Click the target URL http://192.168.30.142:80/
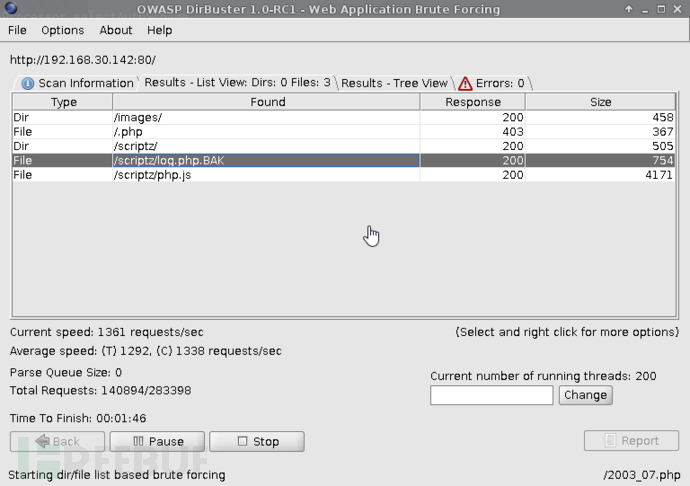 pos(83,60)
